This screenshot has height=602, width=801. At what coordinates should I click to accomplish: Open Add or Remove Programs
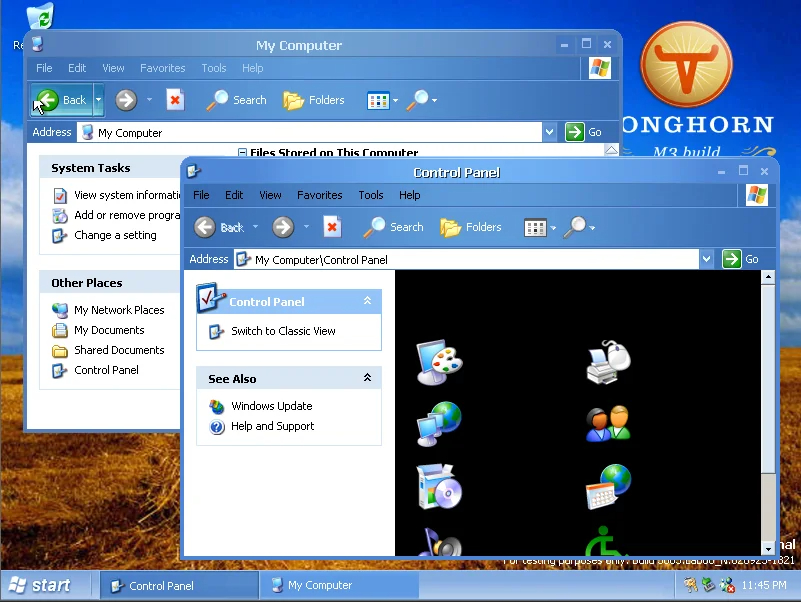click(437, 485)
